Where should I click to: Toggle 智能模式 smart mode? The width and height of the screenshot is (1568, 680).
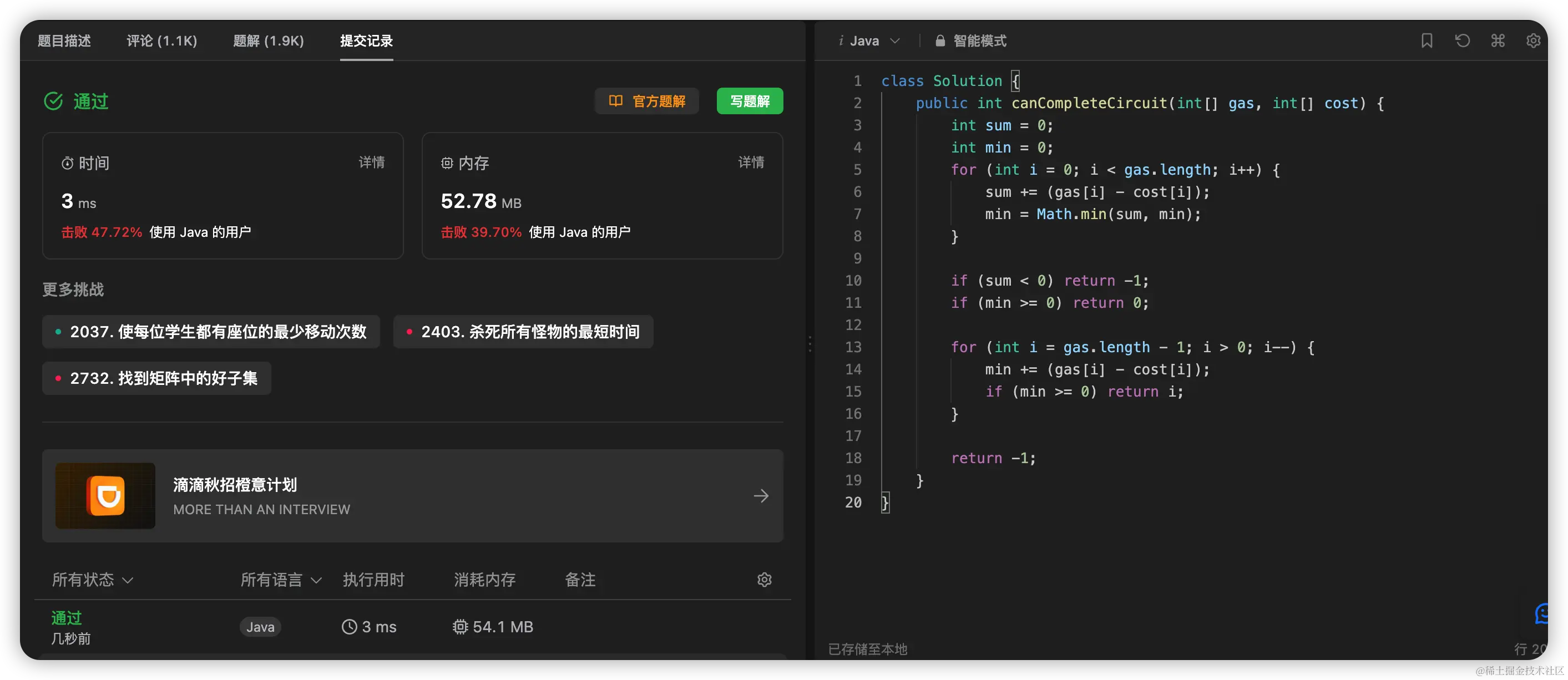(x=979, y=40)
